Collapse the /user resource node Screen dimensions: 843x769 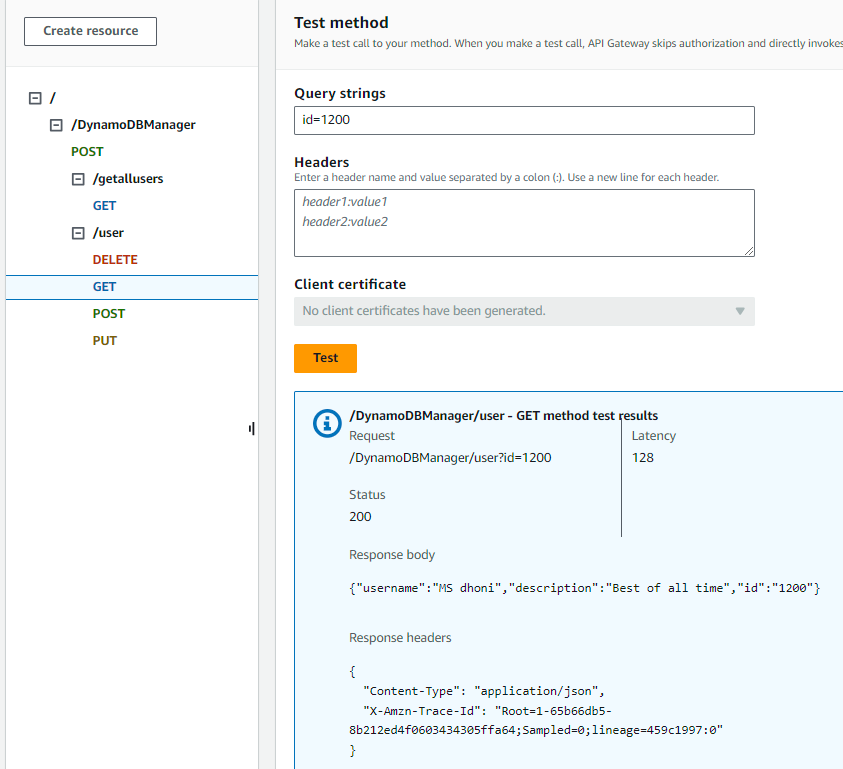pyautogui.click(x=78, y=233)
